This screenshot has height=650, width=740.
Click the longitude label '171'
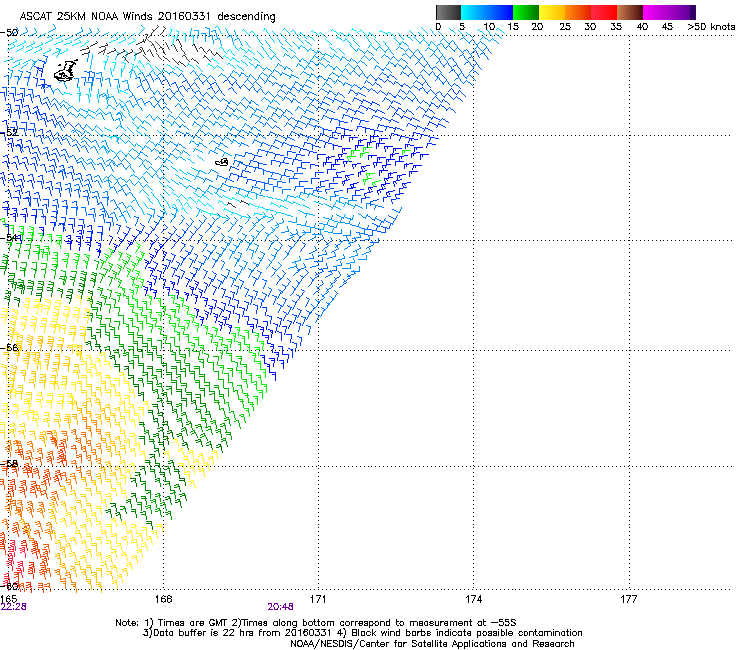pos(318,599)
